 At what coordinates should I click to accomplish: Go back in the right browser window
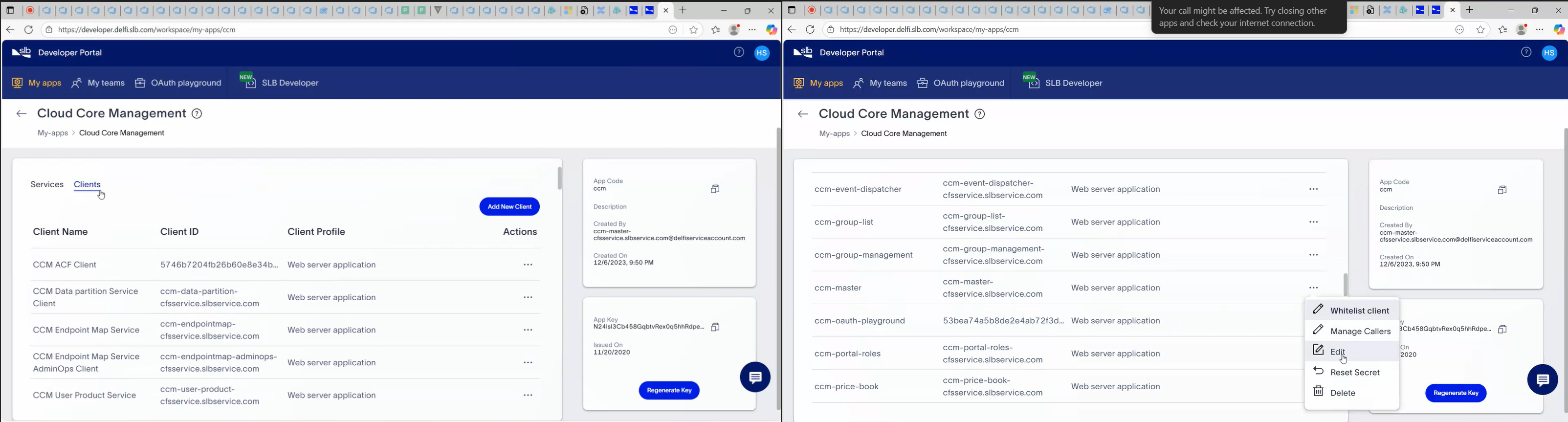792,30
